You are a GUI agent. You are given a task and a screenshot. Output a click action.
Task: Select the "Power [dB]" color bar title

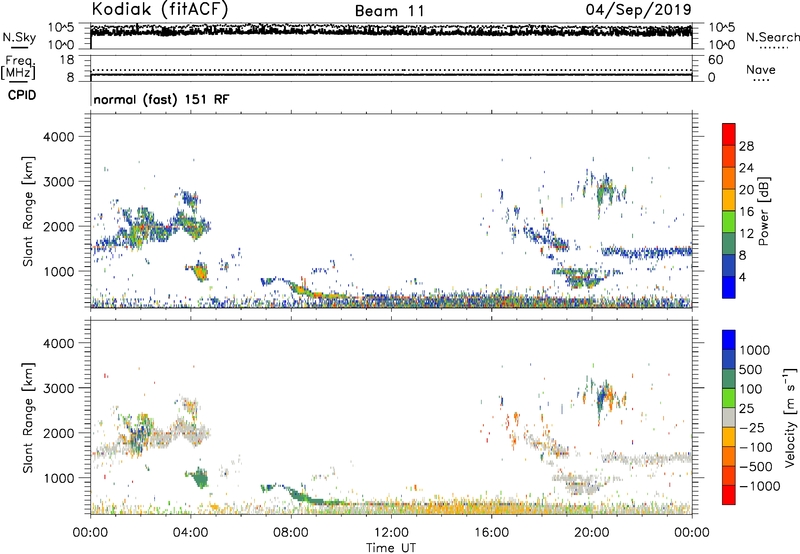pyautogui.click(x=763, y=211)
